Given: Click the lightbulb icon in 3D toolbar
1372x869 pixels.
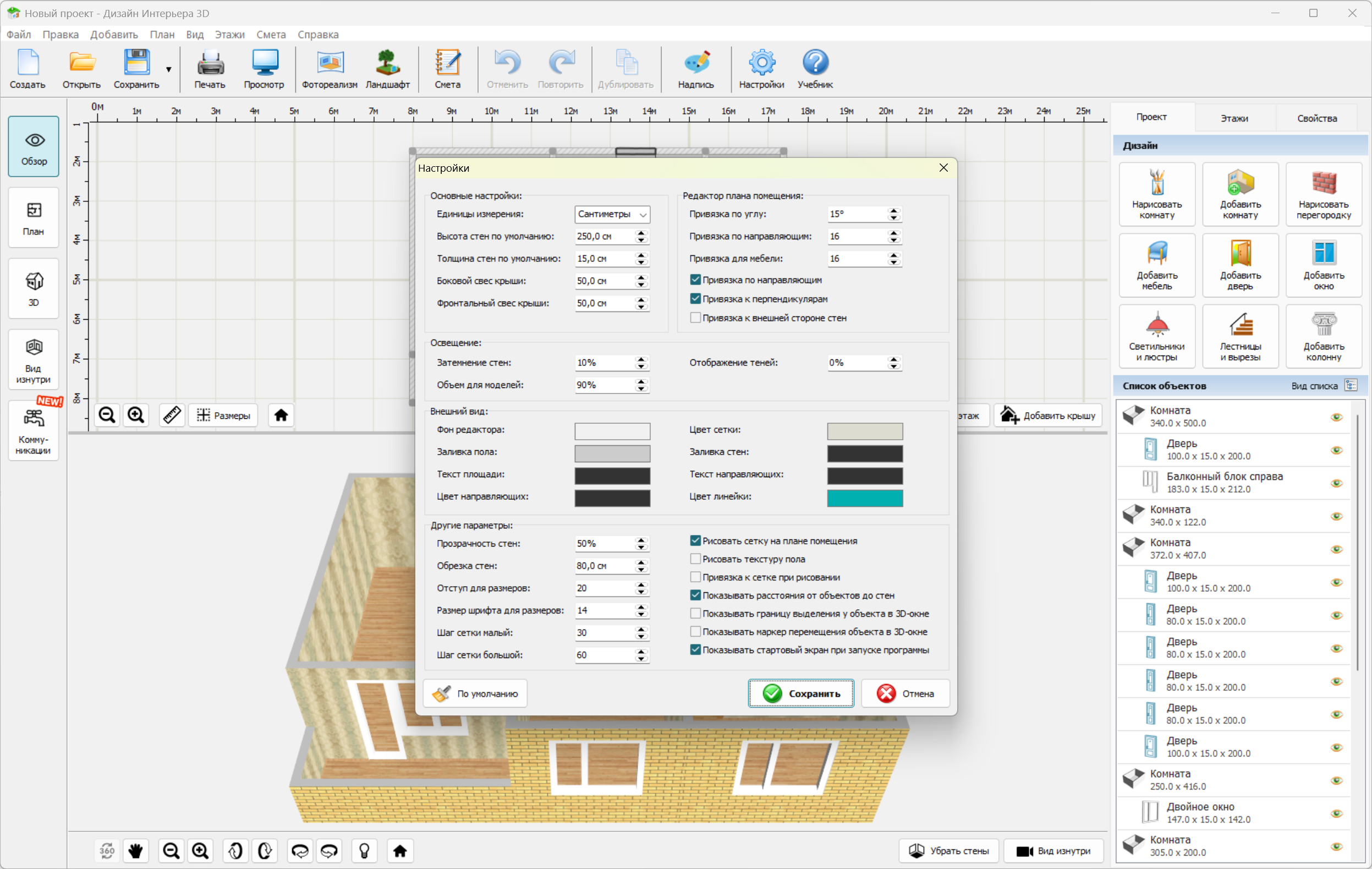Looking at the screenshot, I should point(365,851).
